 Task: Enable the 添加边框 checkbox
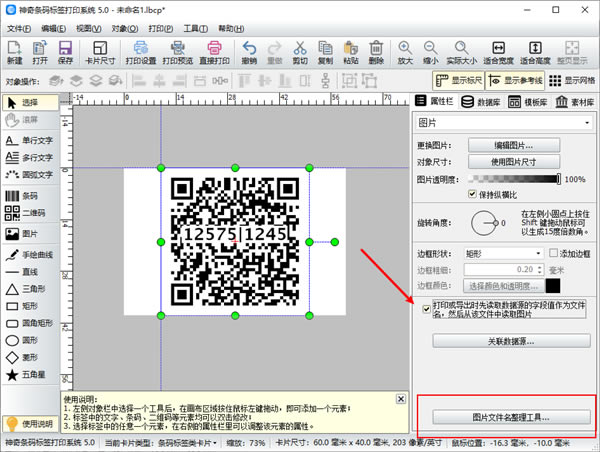(x=553, y=254)
